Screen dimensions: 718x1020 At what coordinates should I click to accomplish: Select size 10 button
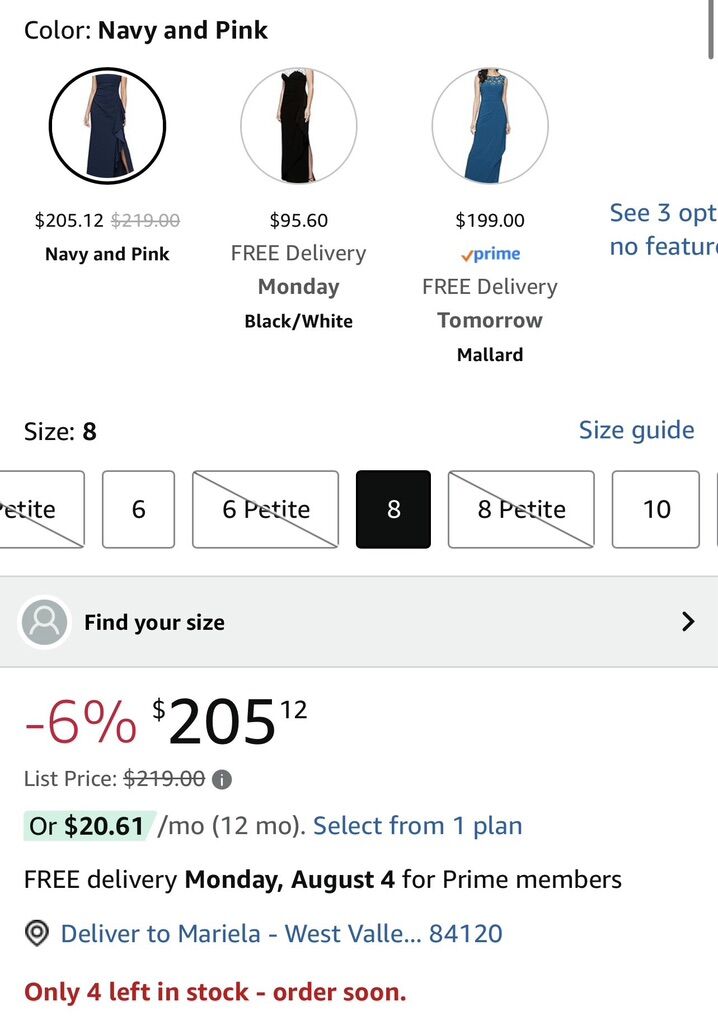[x=656, y=509]
